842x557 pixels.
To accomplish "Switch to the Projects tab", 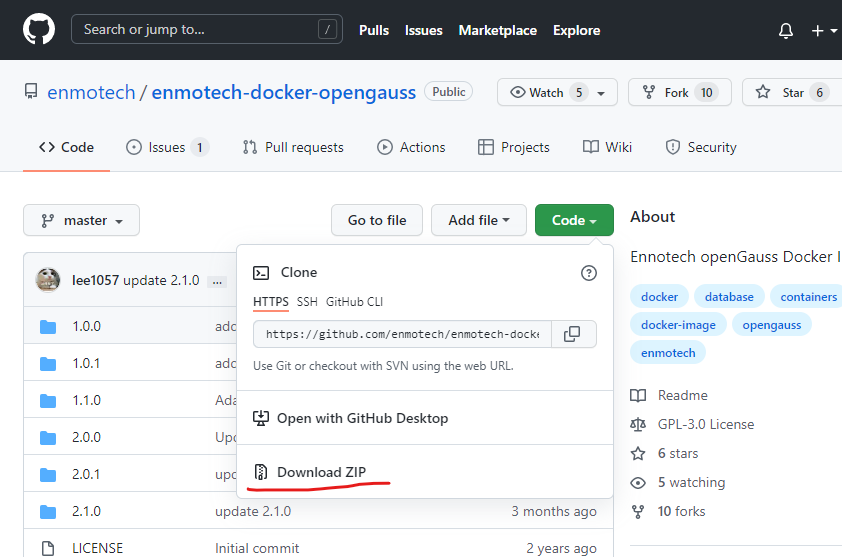I will [514, 147].
